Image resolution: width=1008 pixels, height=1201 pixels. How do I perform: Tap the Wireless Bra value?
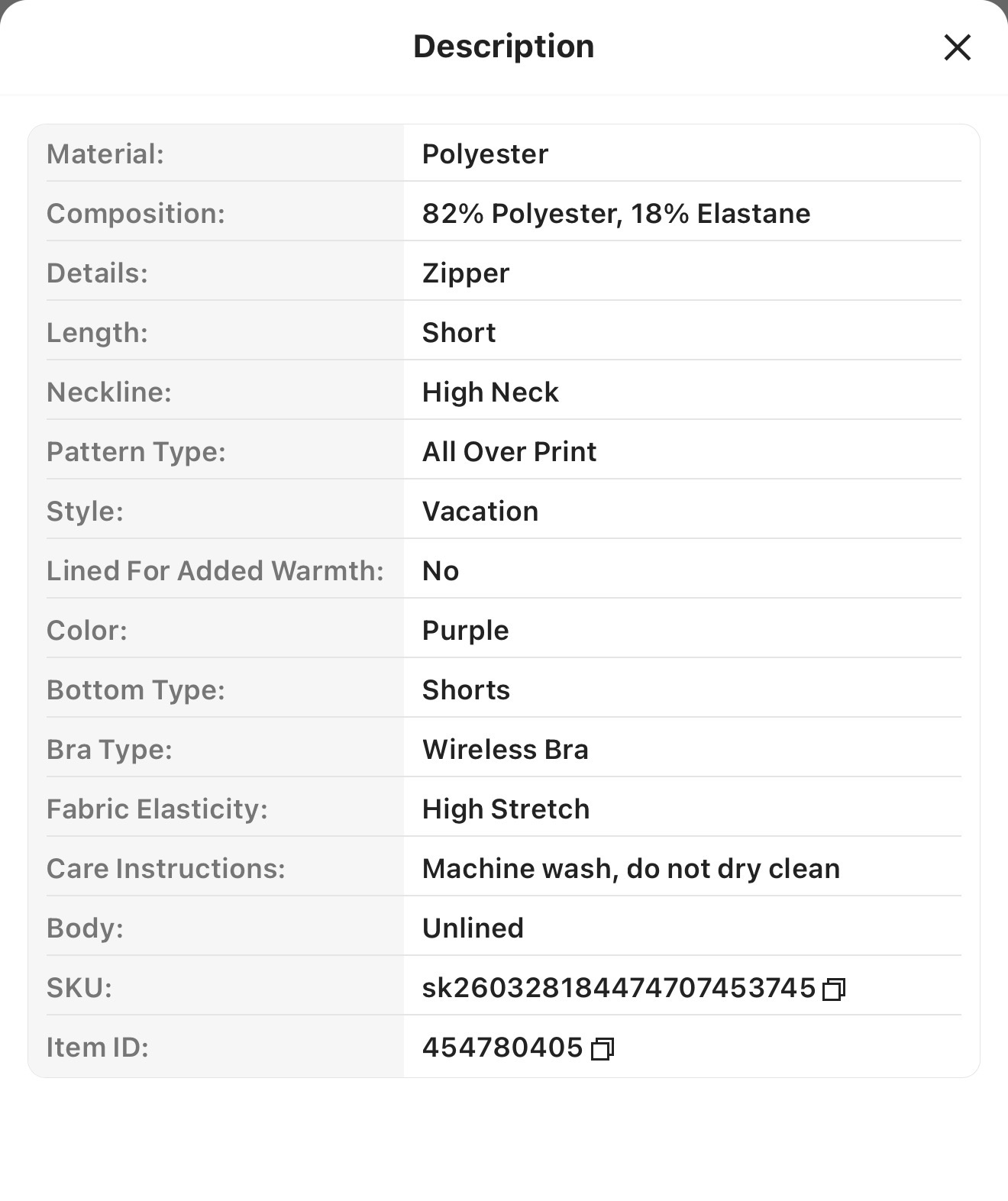click(x=506, y=750)
